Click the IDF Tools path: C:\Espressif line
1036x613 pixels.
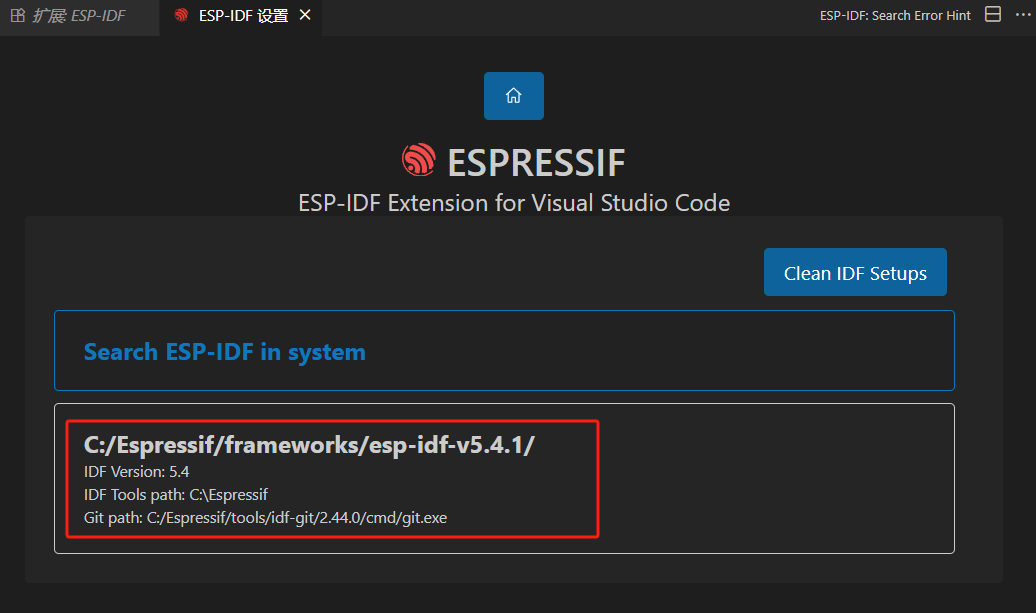coord(176,495)
